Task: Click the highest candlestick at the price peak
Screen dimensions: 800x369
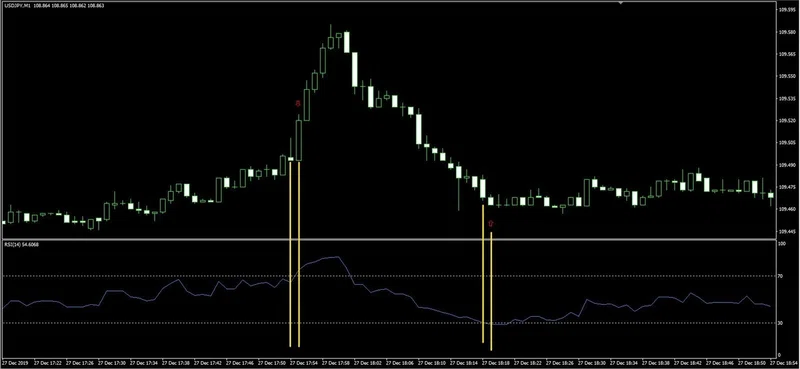Action: pos(331,38)
